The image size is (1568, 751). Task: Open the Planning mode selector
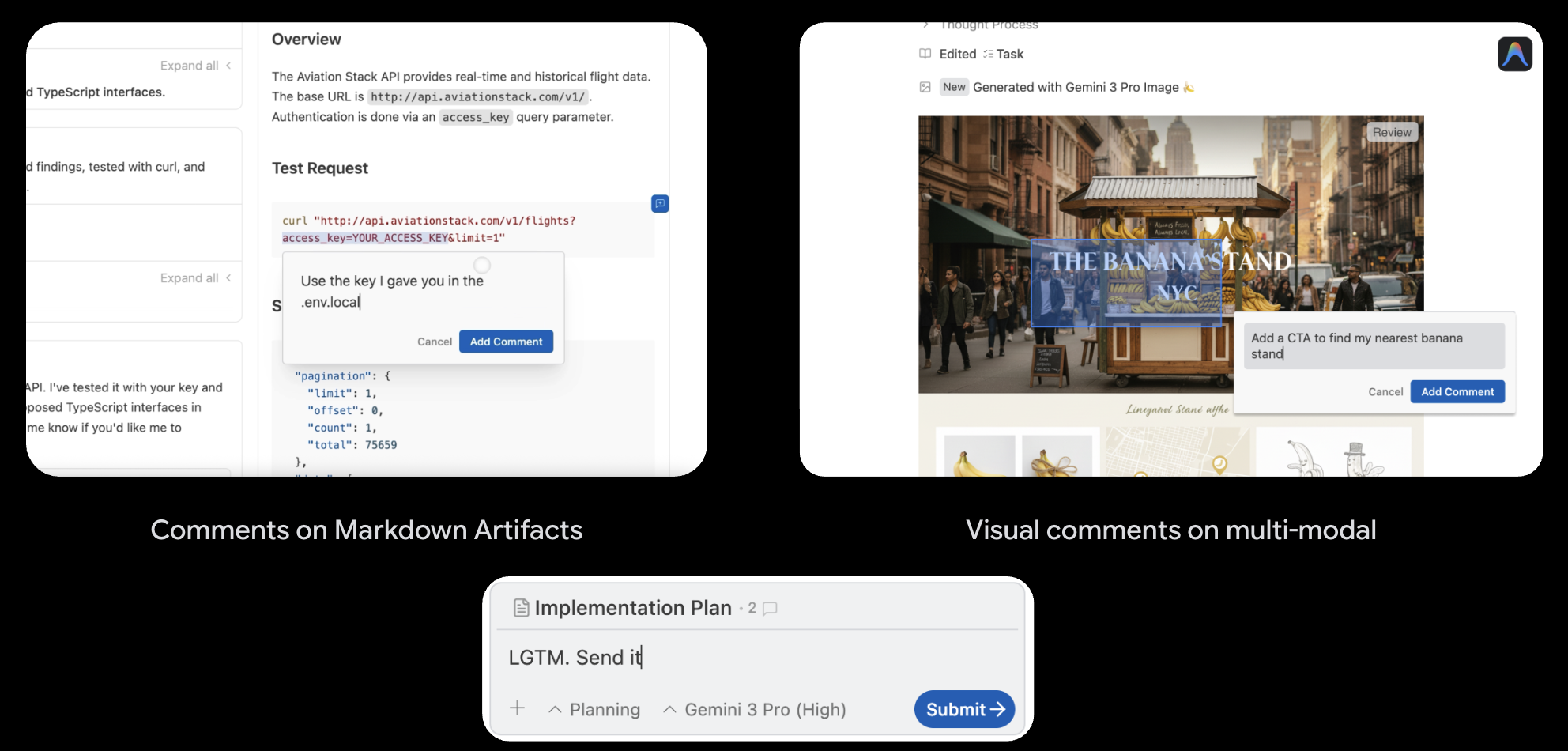point(595,709)
